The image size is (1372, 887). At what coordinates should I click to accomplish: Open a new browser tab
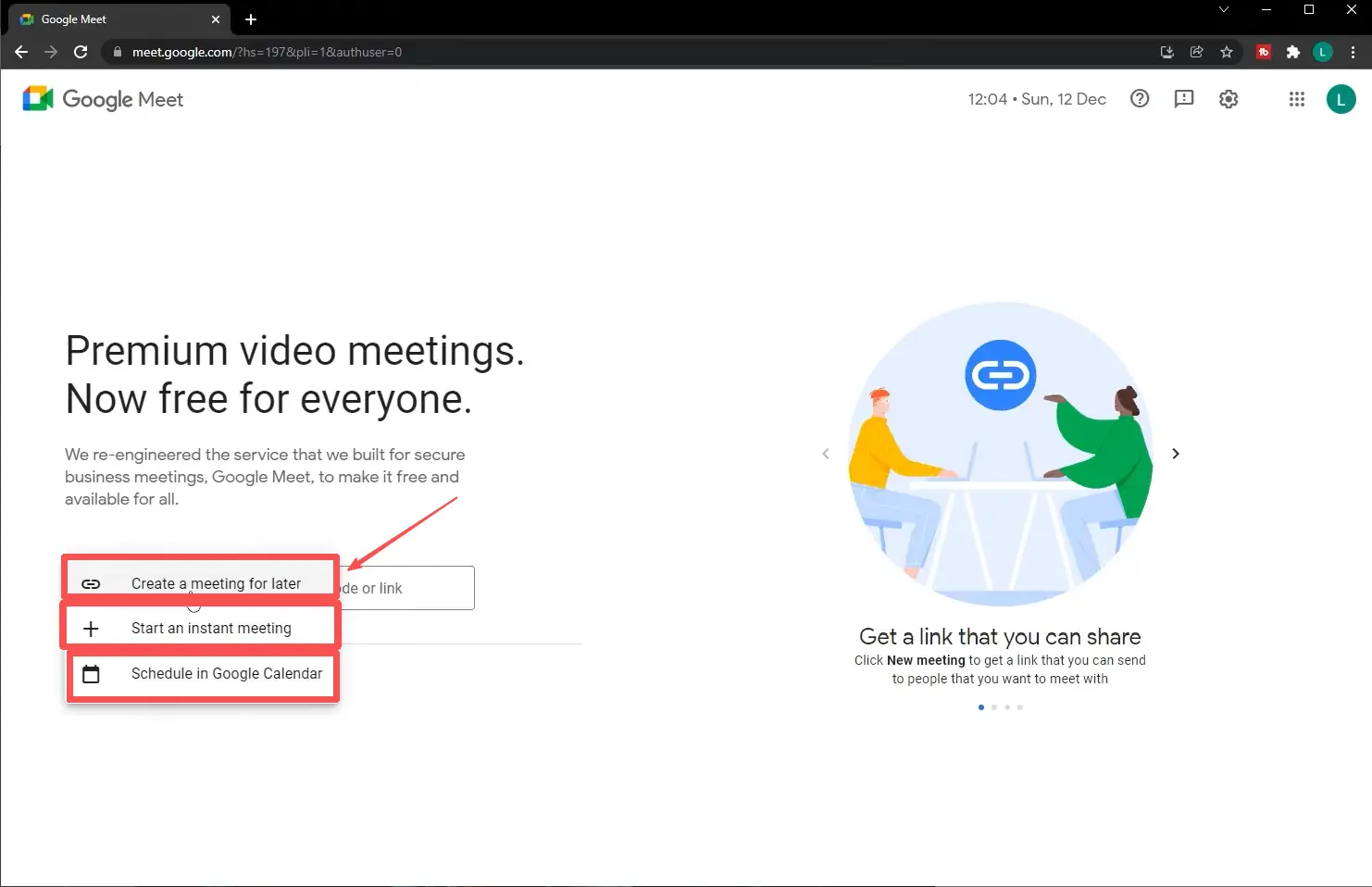tap(250, 19)
